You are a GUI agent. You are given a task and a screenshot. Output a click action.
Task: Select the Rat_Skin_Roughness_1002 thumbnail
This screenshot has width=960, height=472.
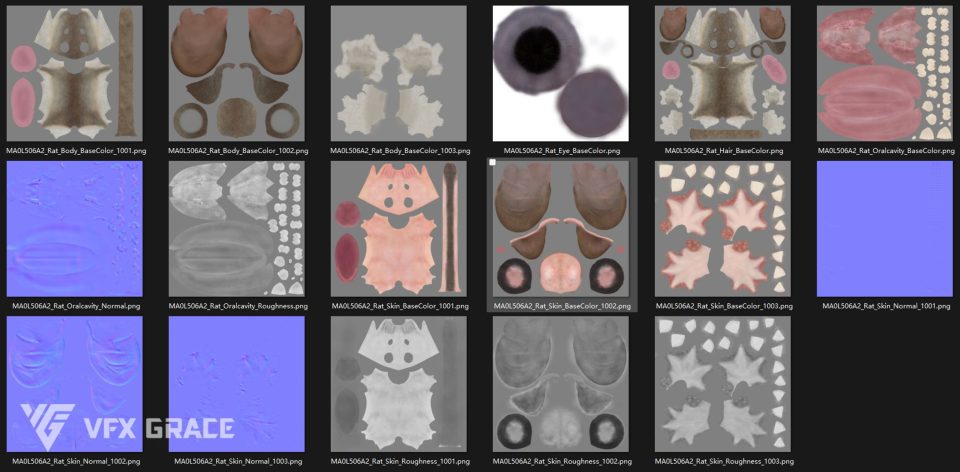561,385
